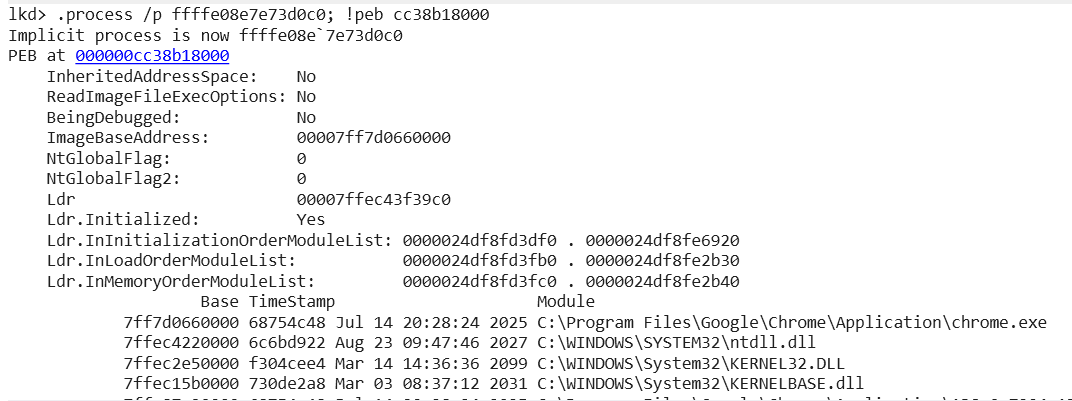Click the ntdll.dll base address 7ffec4220000

pos(181,343)
